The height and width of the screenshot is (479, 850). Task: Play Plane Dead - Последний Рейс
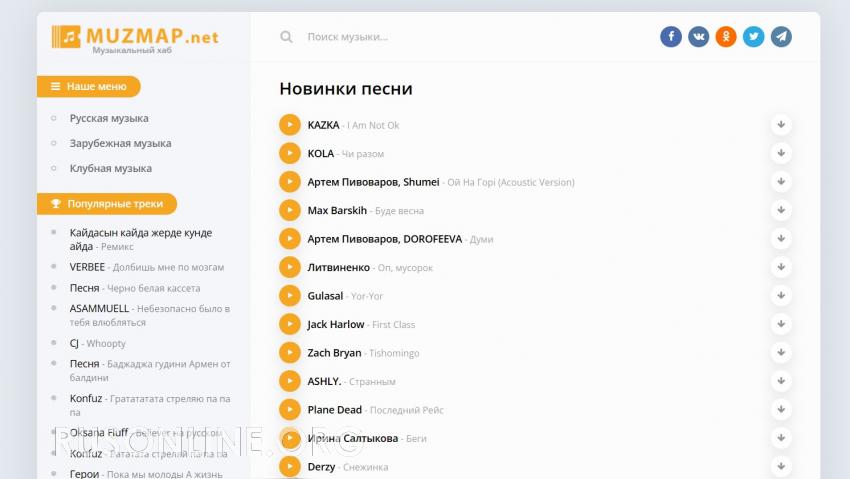tap(290, 409)
